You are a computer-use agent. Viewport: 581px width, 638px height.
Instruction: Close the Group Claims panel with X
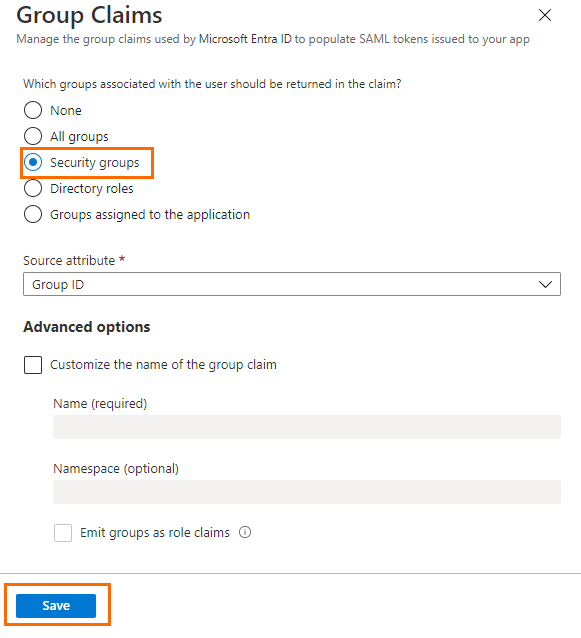coord(545,15)
